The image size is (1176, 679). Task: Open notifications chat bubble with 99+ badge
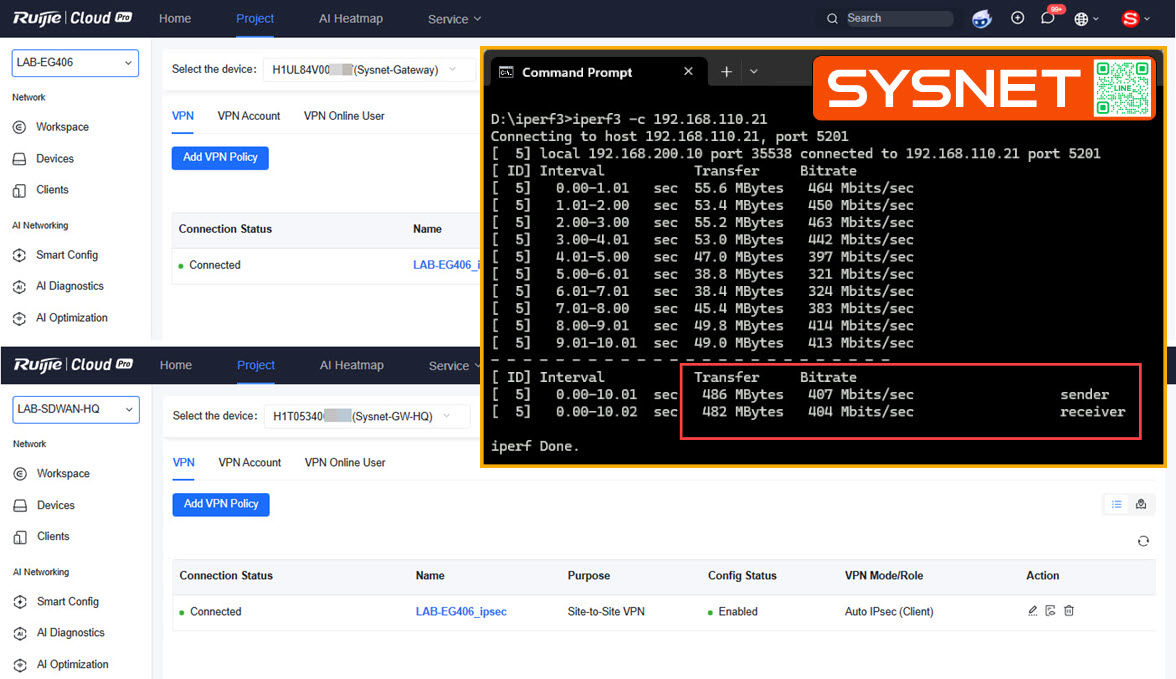1048,18
